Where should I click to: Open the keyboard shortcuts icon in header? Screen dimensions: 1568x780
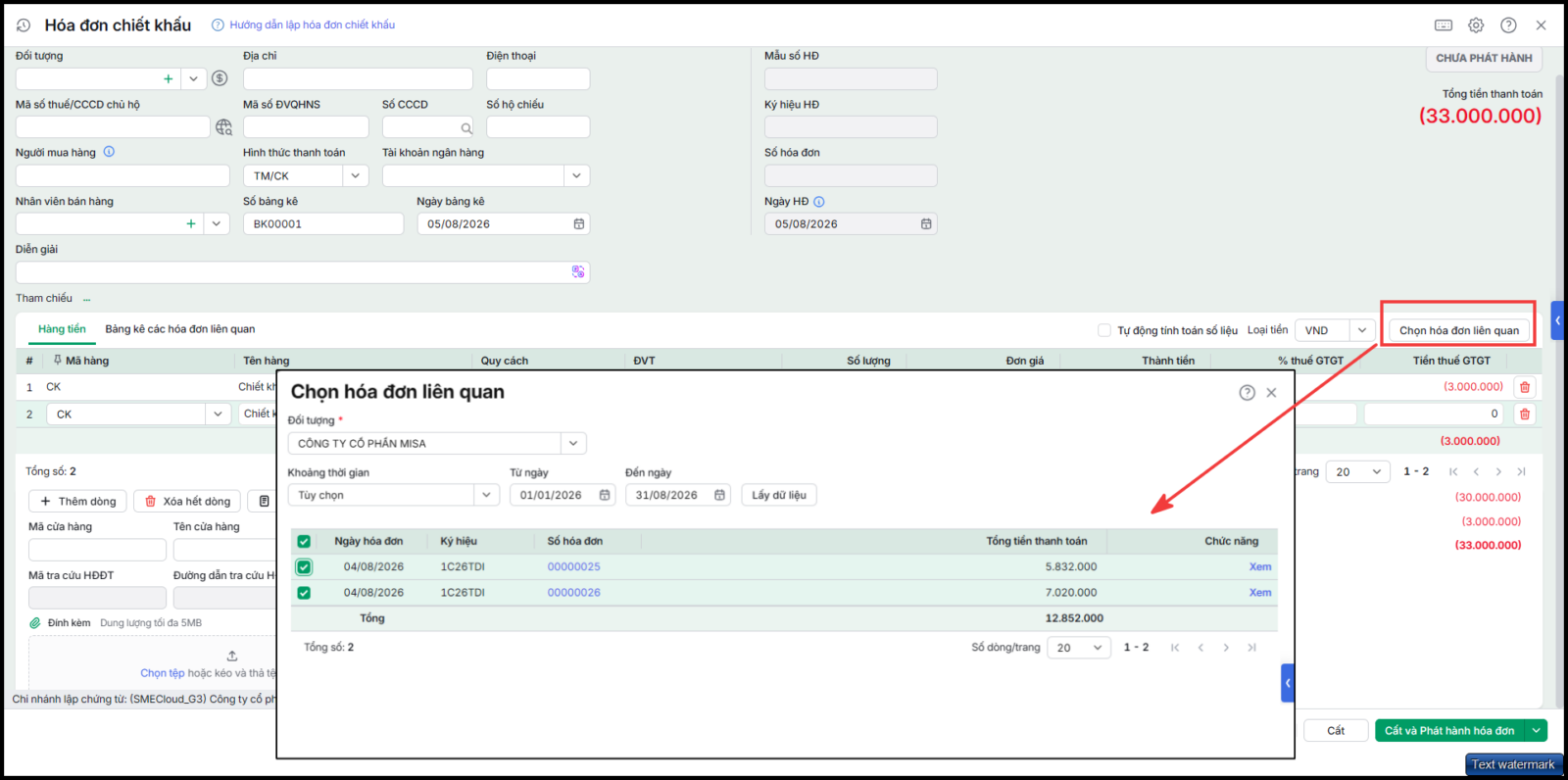point(1444,25)
